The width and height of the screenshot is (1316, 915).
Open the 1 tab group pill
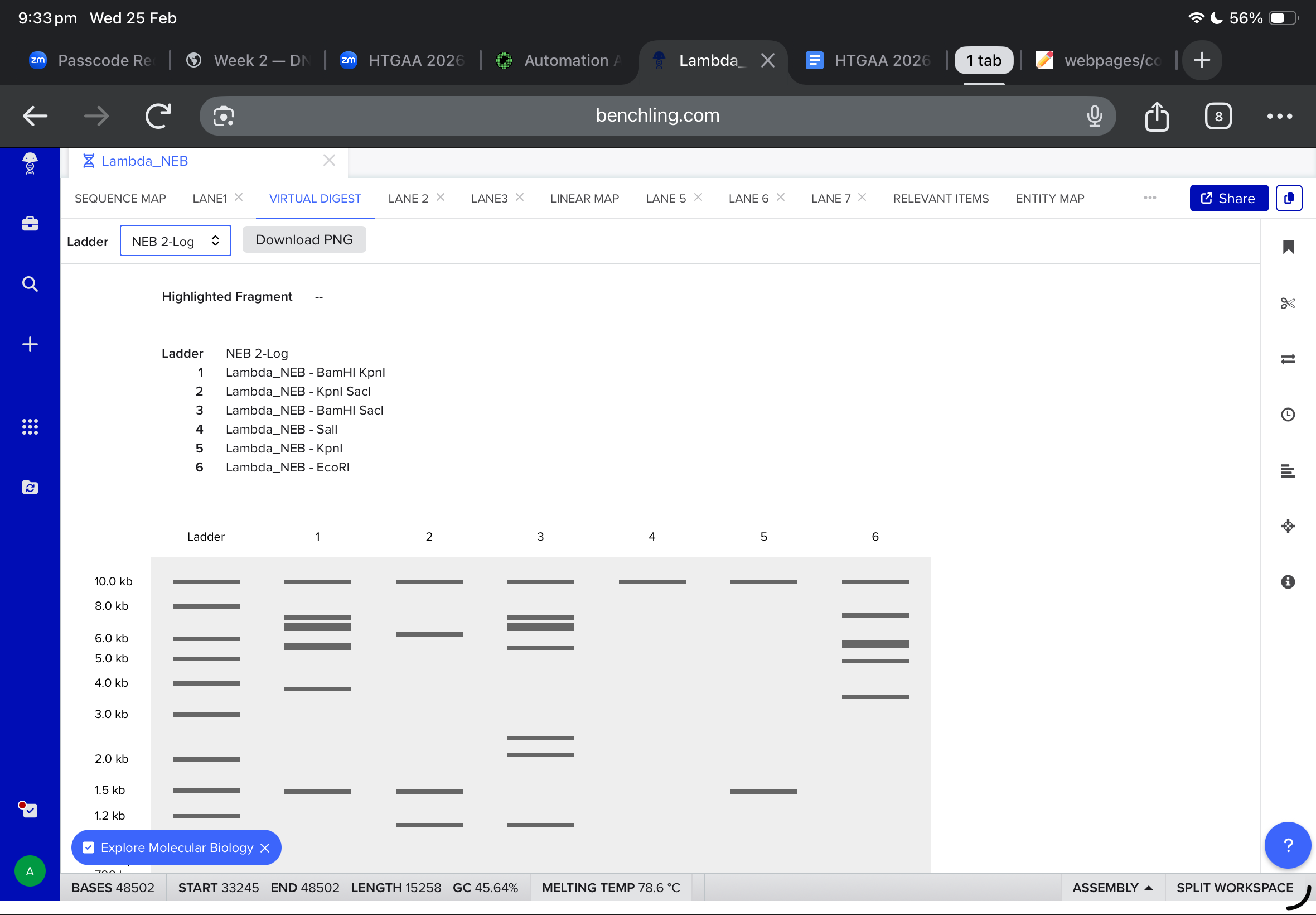tap(984, 60)
